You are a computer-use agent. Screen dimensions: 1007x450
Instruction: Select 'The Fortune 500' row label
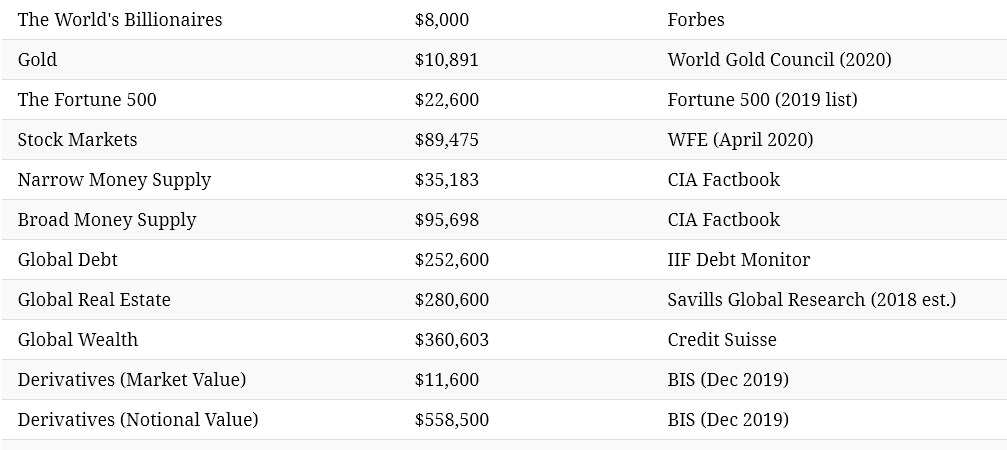(87, 100)
